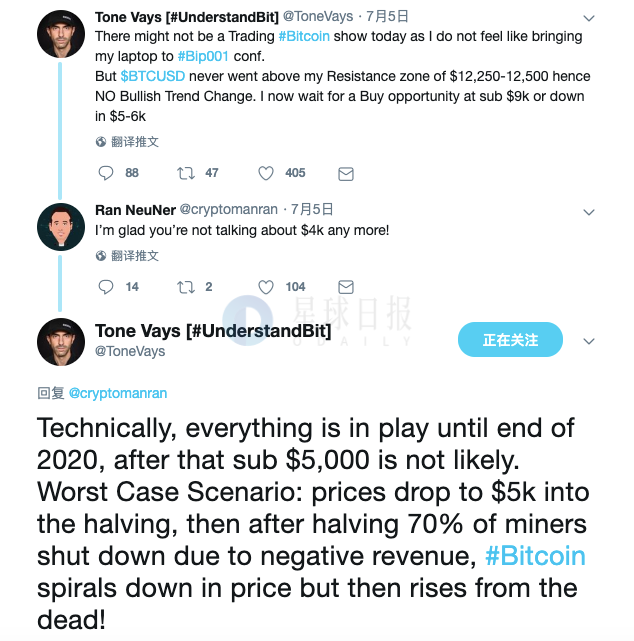Open Ran NeuNer's profile picture

[x=60, y=226]
